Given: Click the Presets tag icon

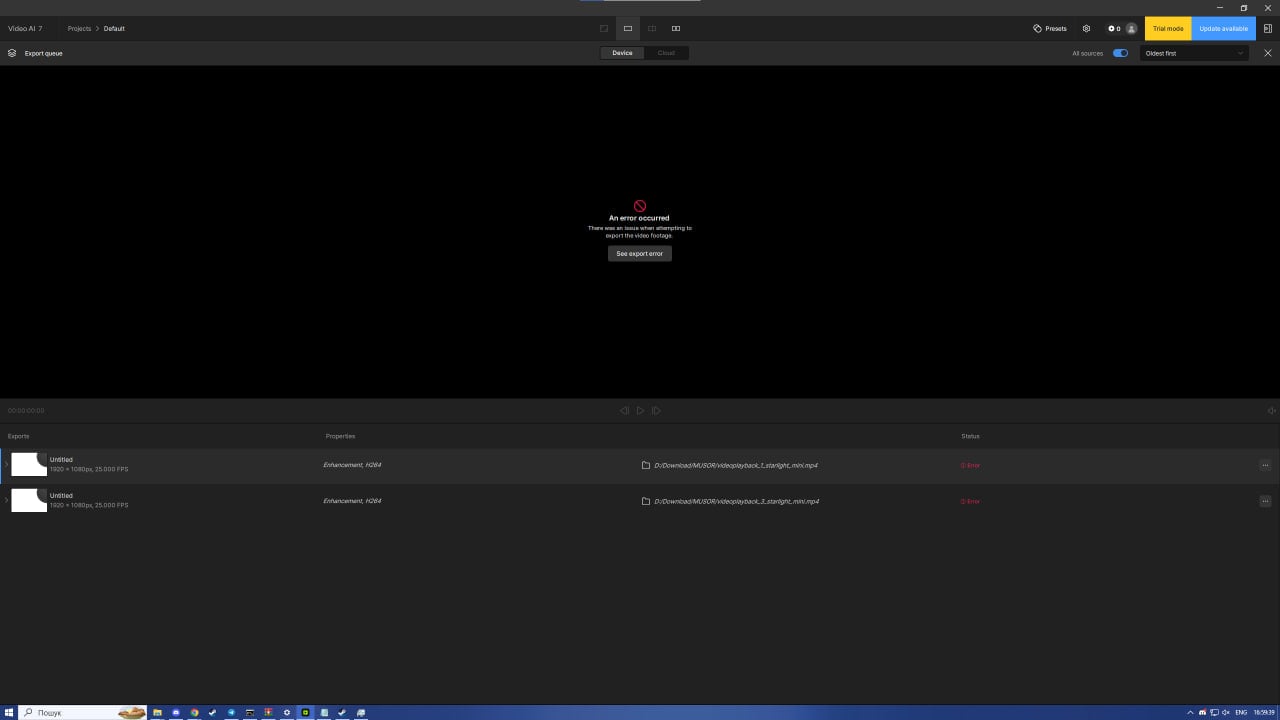Looking at the screenshot, I should point(1037,29).
